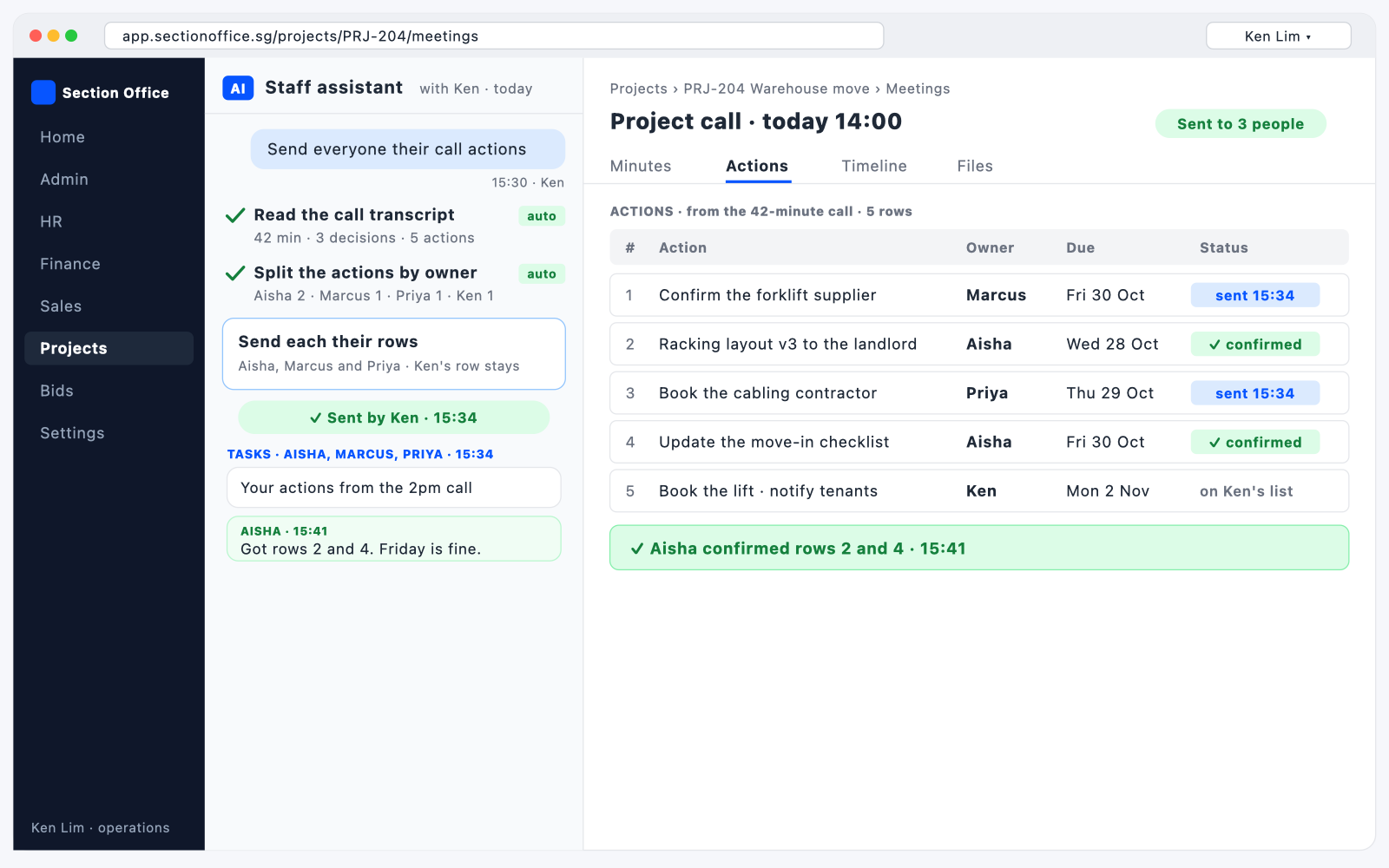Select the Confirm the forklift supplier row
Image resolution: width=1389 pixels, height=868 pixels.
pos(979,295)
